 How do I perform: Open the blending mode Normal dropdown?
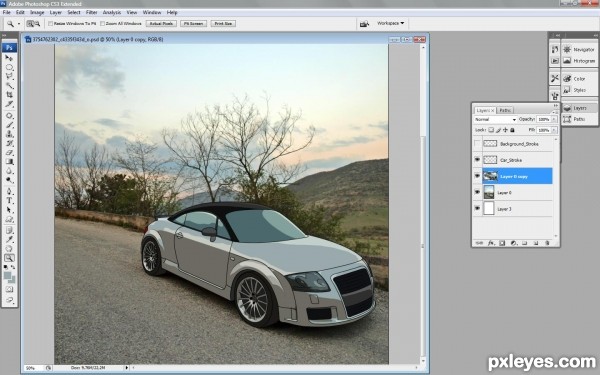click(495, 119)
